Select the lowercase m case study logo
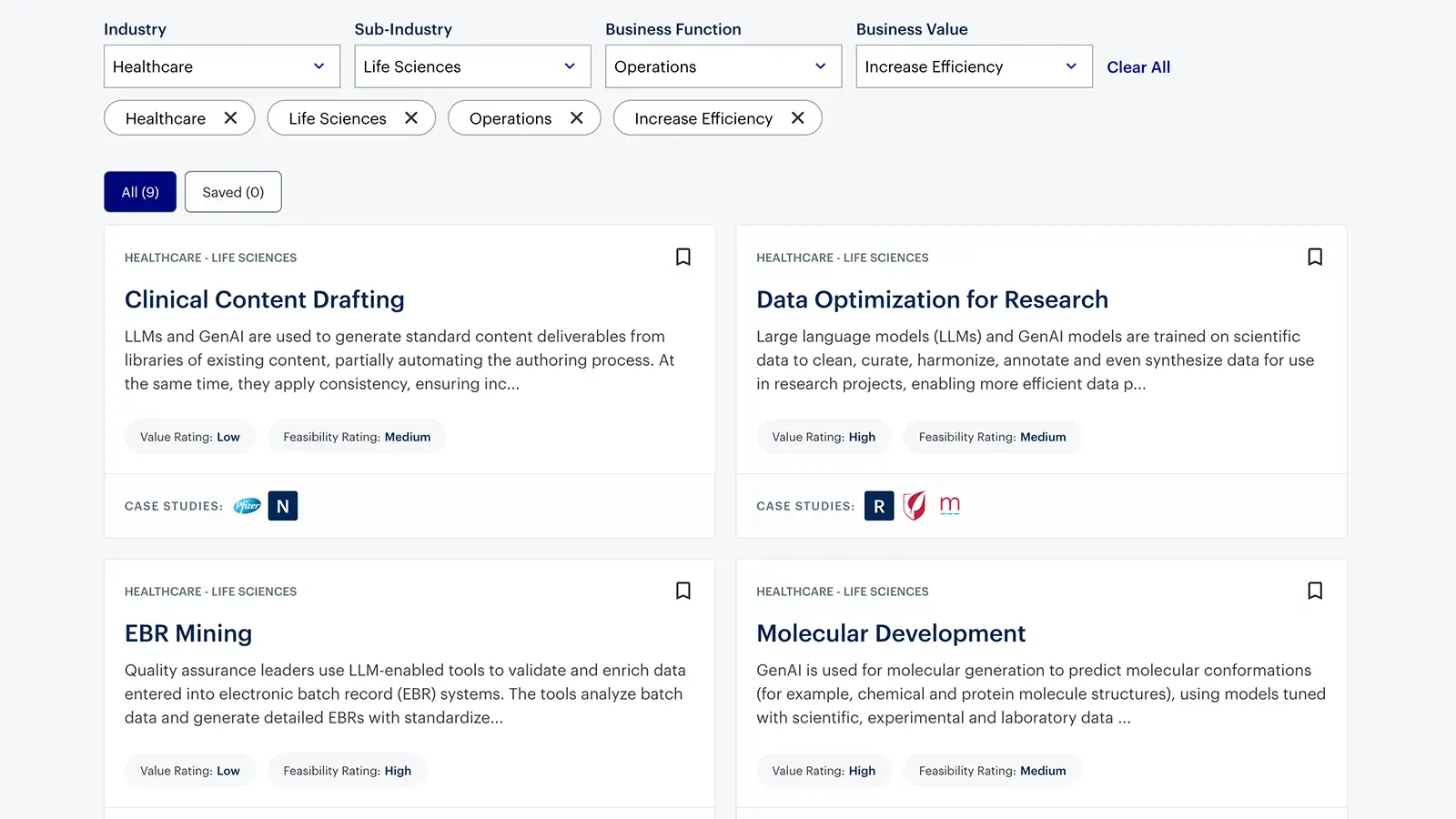 (949, 506)
